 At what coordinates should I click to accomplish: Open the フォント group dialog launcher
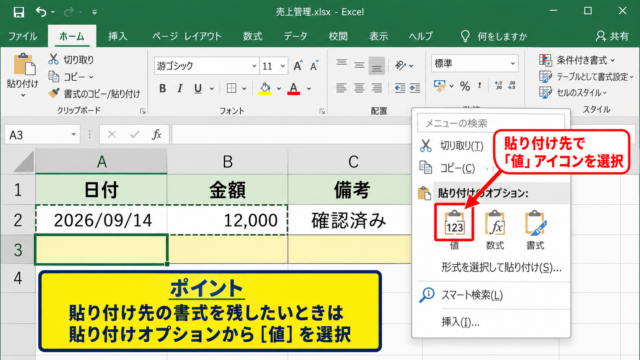322,111
